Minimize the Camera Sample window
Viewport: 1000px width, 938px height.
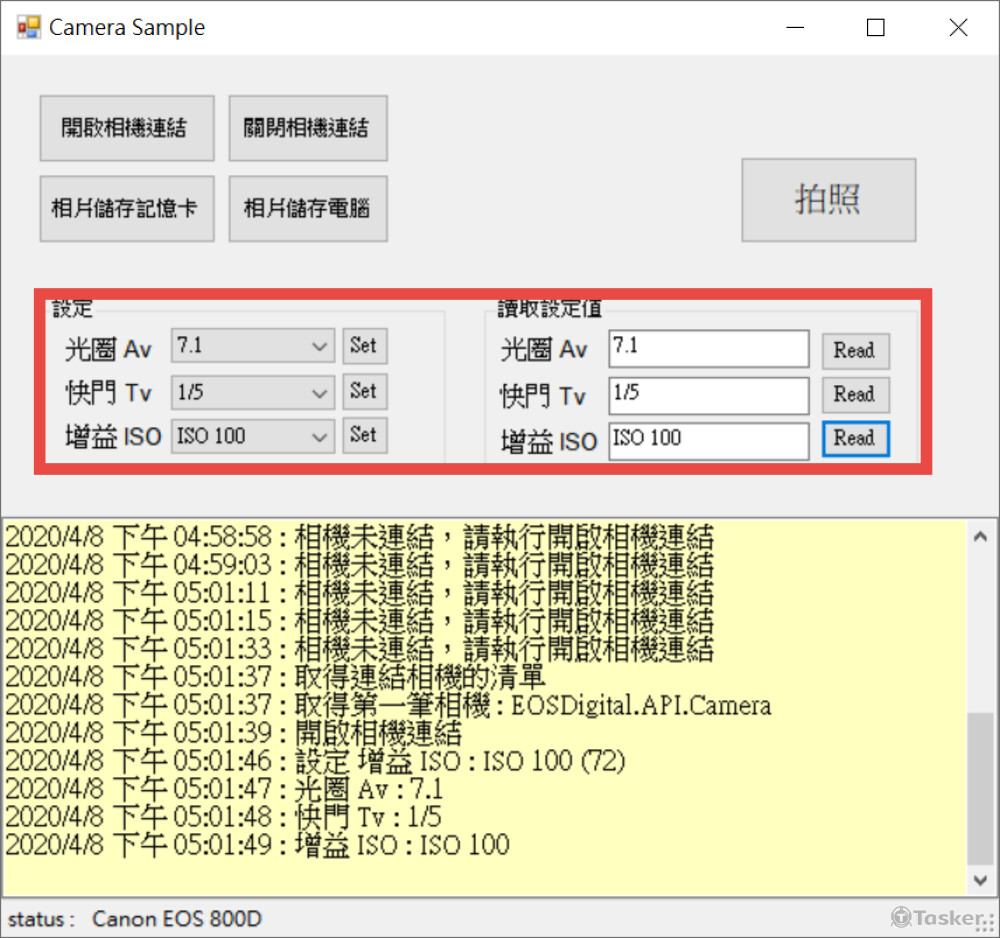click(795, 27)
